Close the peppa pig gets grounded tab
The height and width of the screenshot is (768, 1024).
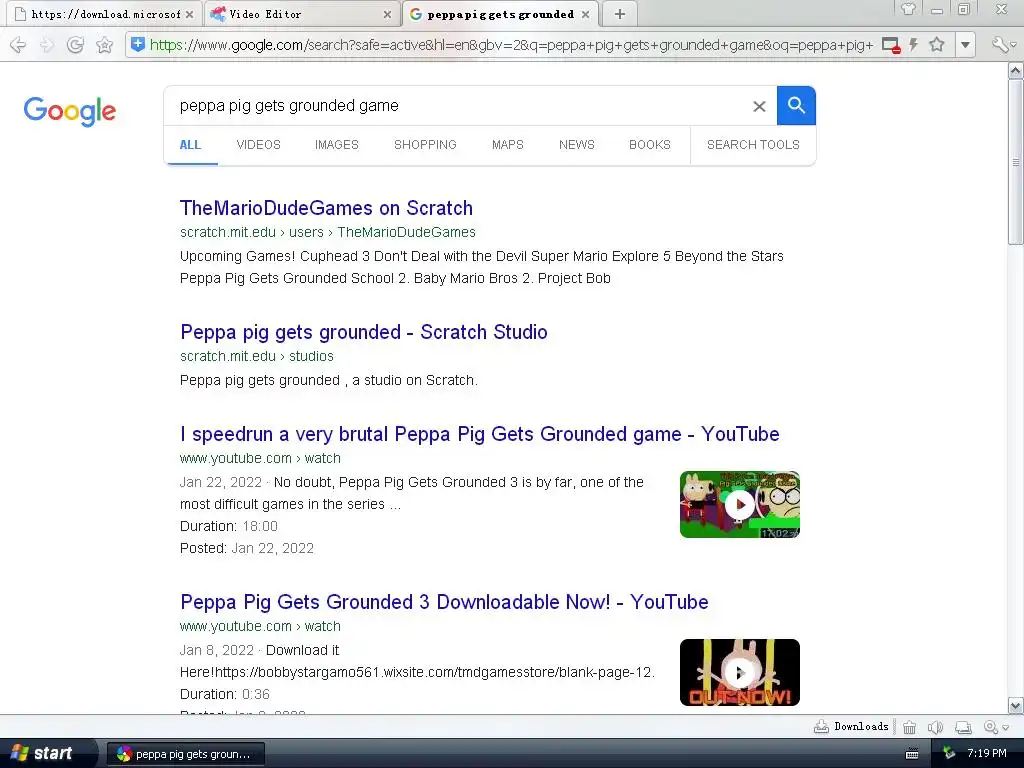click(585, 14)
